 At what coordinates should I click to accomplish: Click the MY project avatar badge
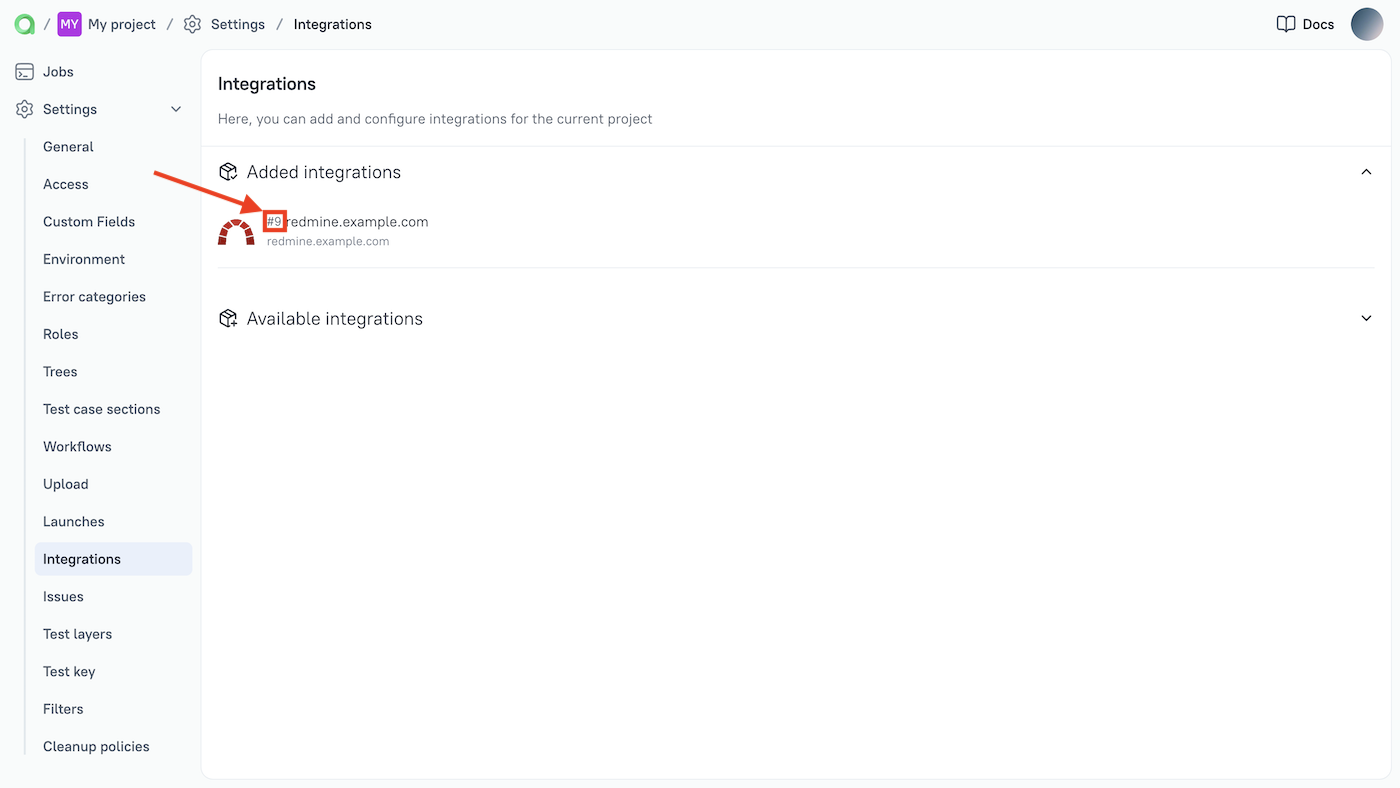[67, 23]
